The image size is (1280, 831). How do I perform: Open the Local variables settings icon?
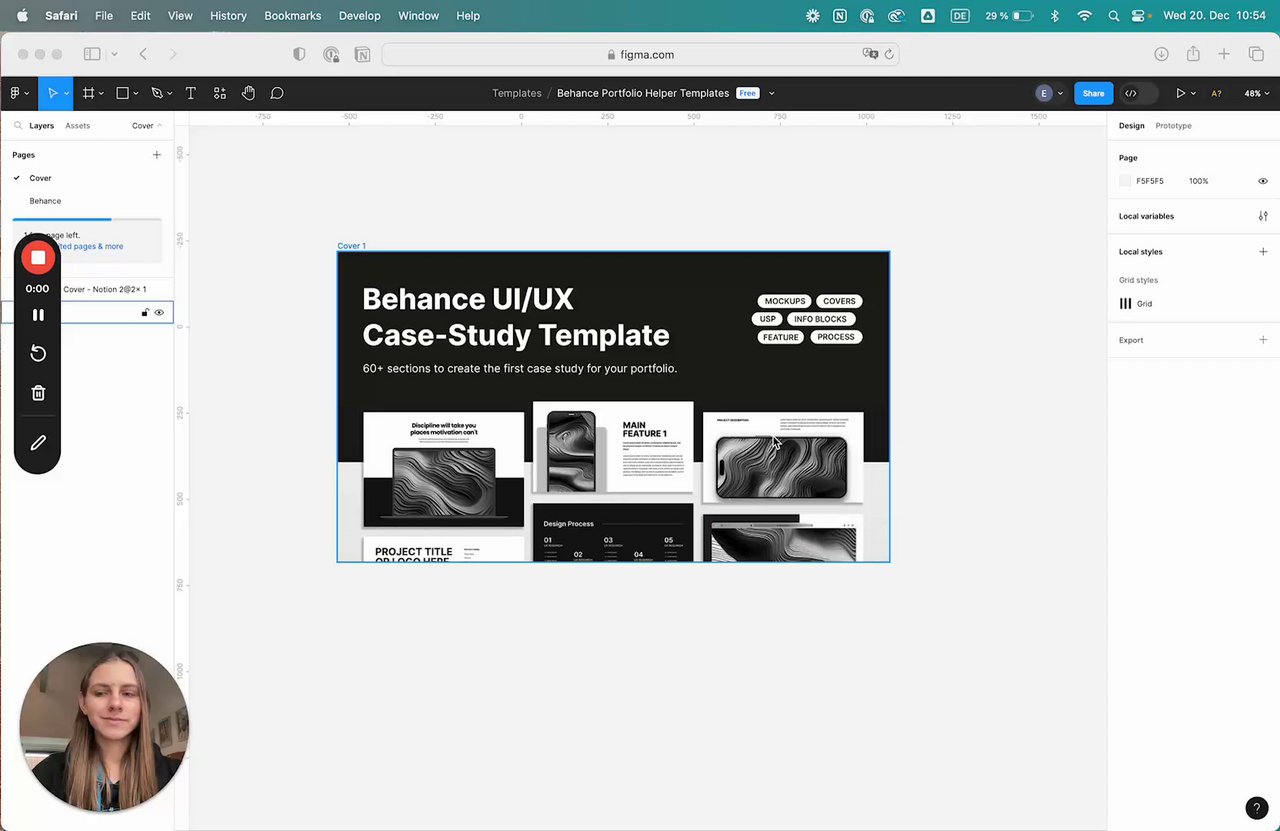(1263, 216)
